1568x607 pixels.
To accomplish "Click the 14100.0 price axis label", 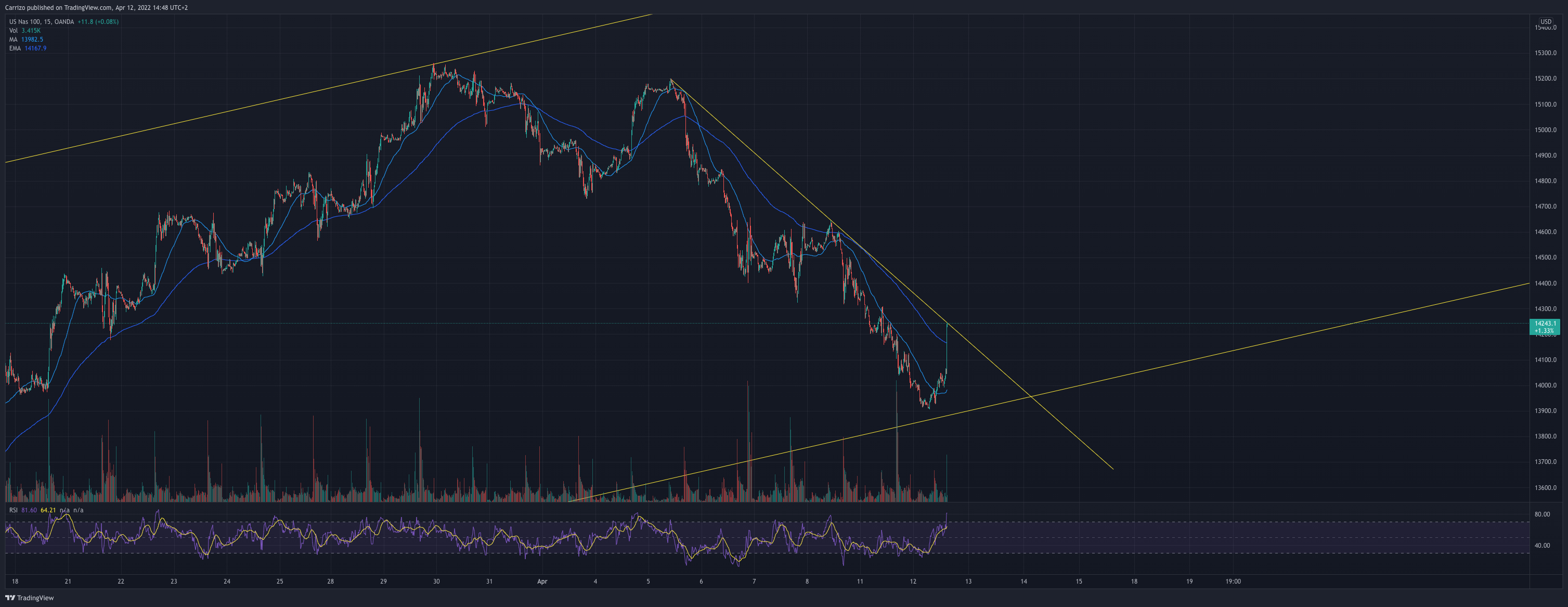I will (x=1546, y=360).
